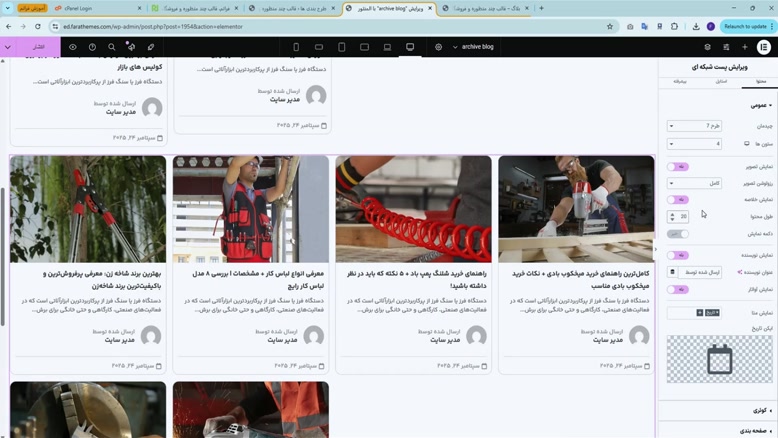Toggle the نمایش تصویر switch
Viewport: 778px width, 438px height.
pyautogui.click(x=679, y=167)
